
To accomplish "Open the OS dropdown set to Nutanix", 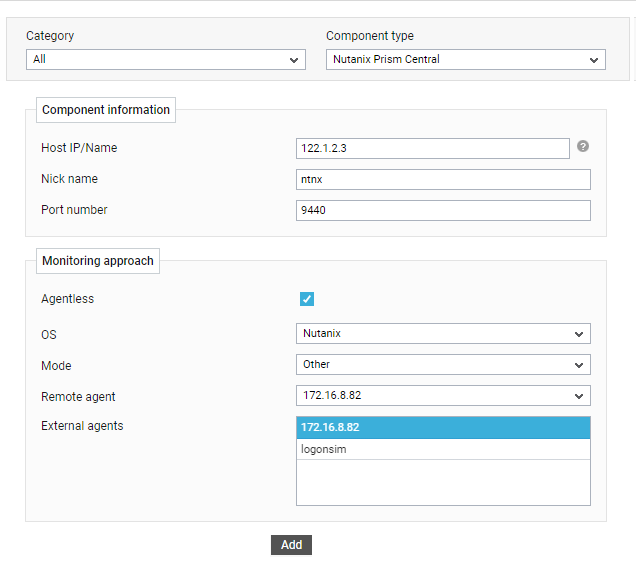I will [443, 333].
